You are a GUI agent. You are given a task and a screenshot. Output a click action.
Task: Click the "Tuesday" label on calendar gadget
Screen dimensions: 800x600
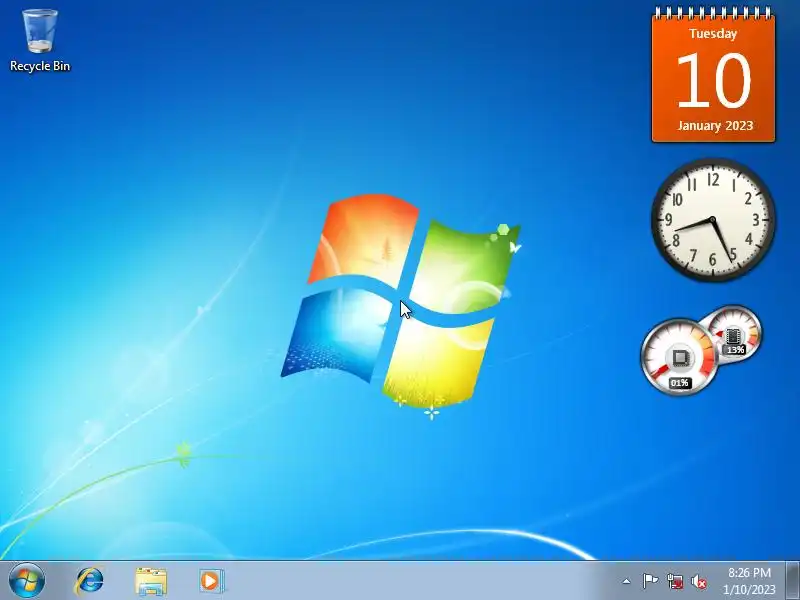pyautogui.click(x=713, y=34)
